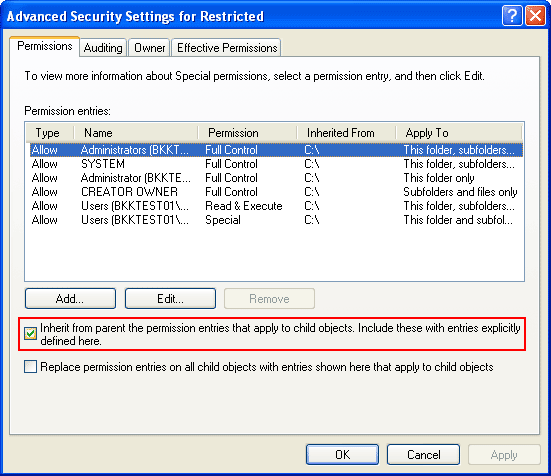The width and height of the screenshot is (551, 476).
Task: Sort by the Type column header
Action: [50, 133]
